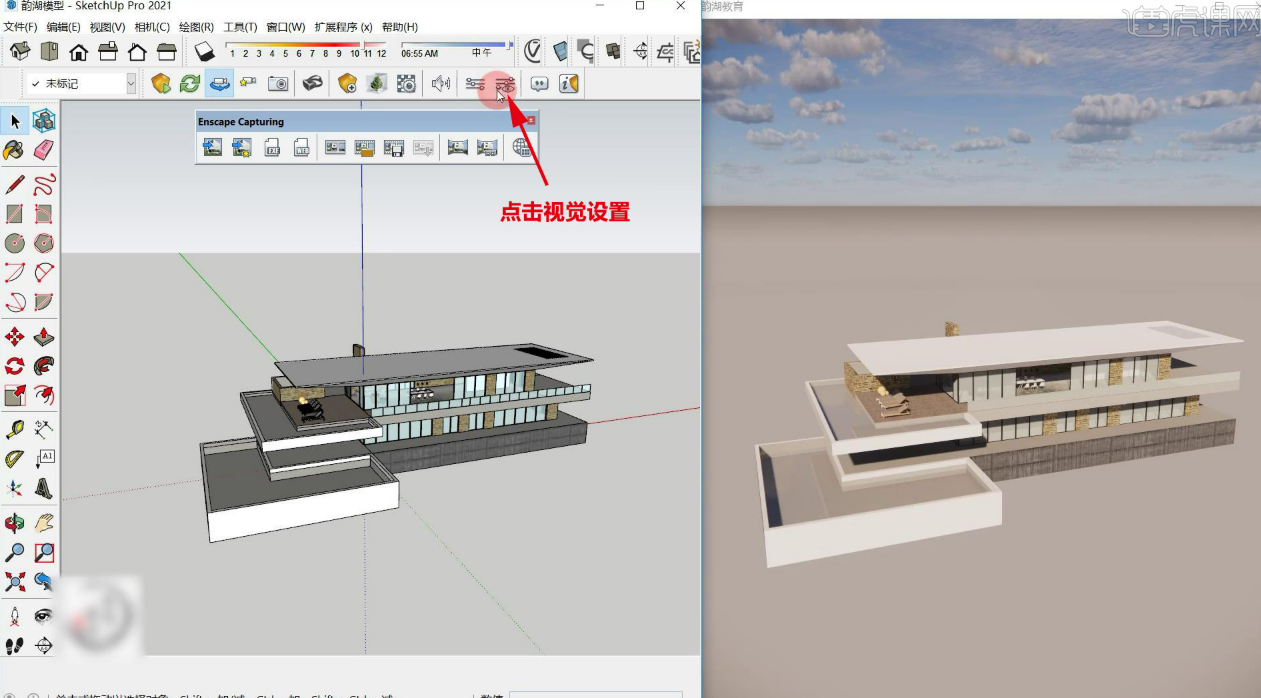Select the 3D Text tool
The height and width of the screenshot is (698, 1261).
44,488
